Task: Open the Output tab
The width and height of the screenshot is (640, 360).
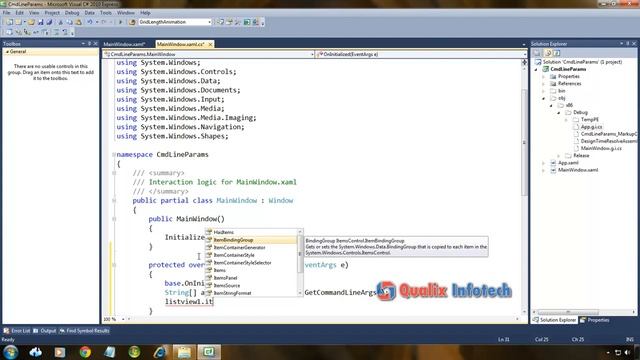Action: tap(44, 331)
